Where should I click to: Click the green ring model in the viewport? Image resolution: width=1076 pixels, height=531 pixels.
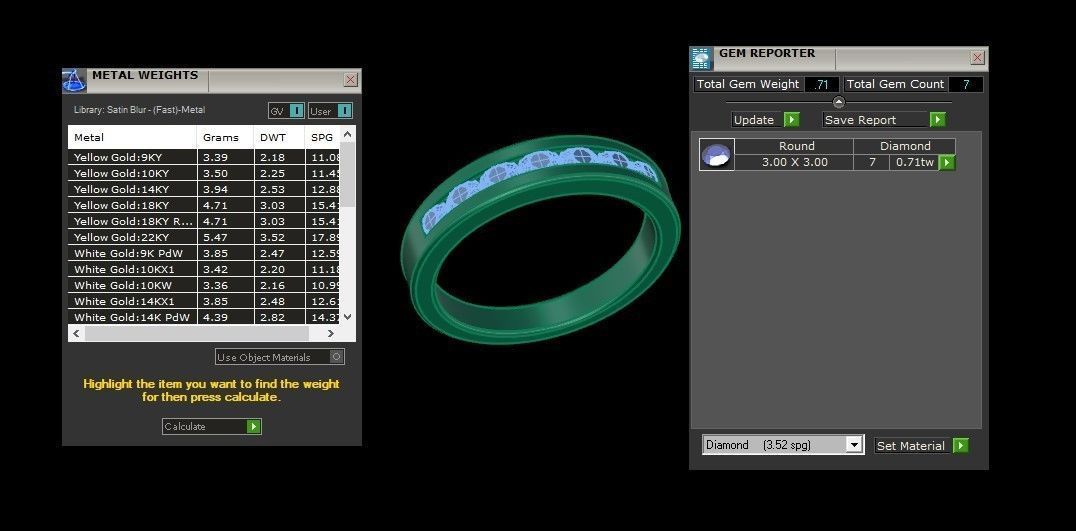point(540,238)
